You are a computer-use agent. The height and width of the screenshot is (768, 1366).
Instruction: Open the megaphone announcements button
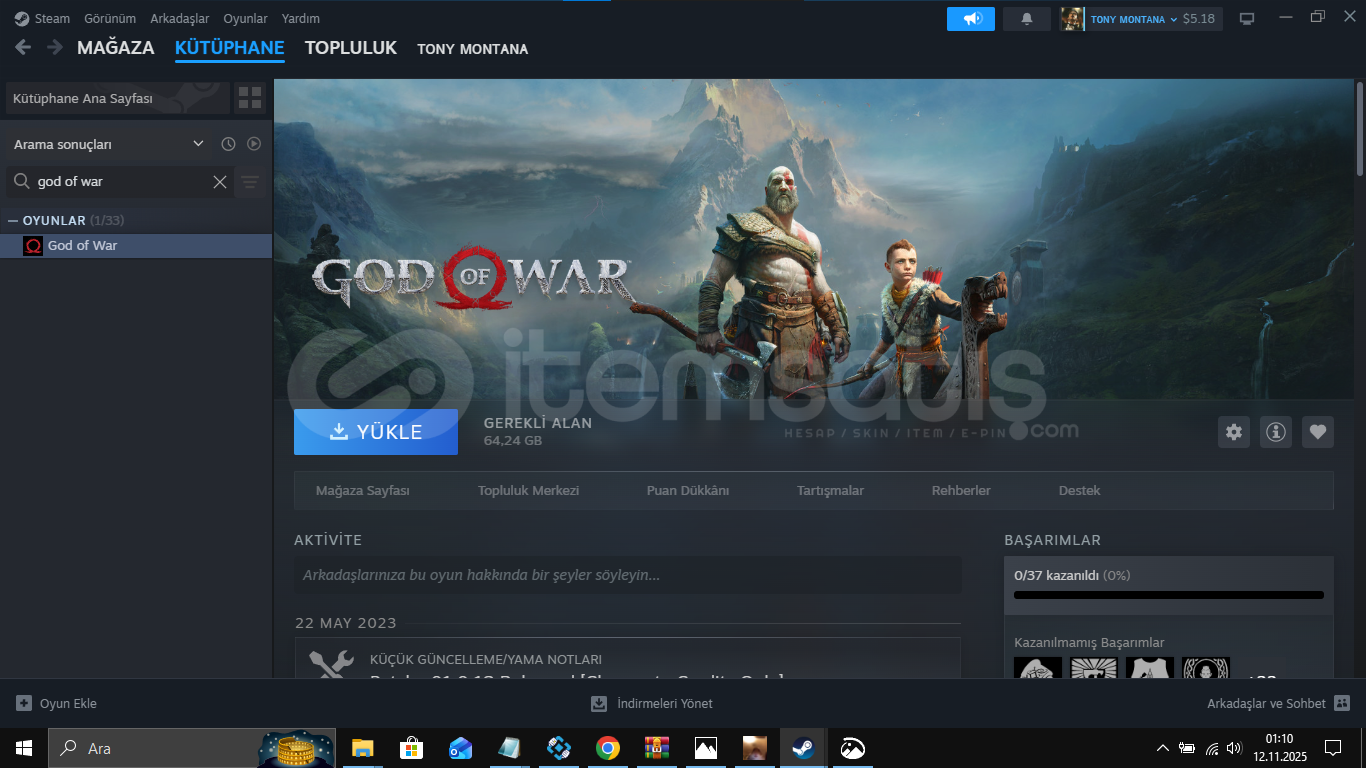[971, 18]
